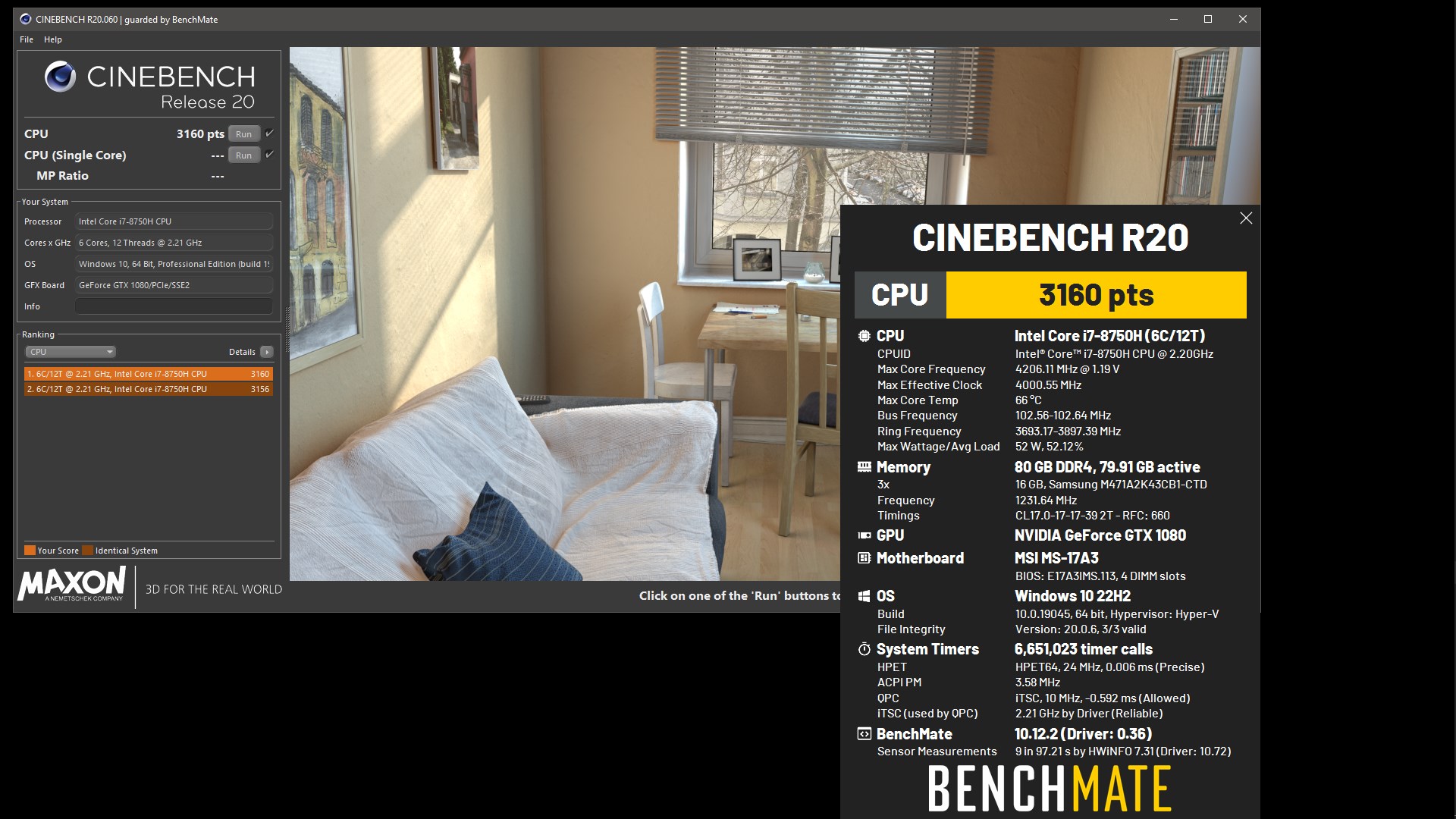Click Max Core Frequency value 4206.11 MHz
This screenshot has height=819, width=1456.
pyautogui.click(x=1067, y=369)
